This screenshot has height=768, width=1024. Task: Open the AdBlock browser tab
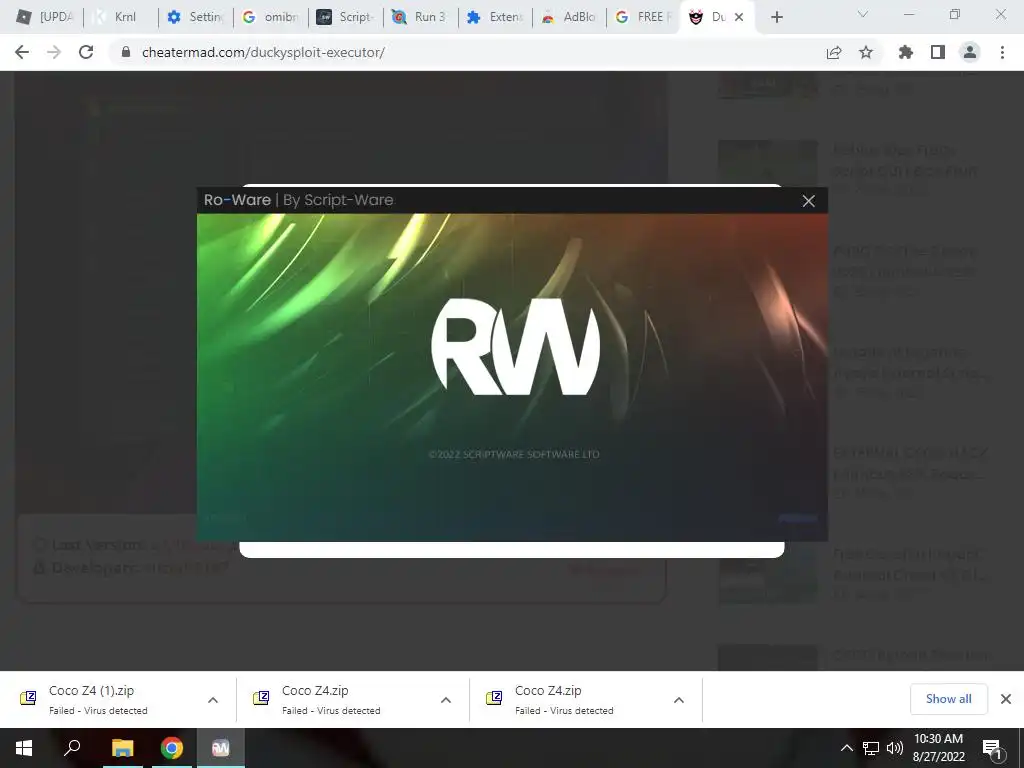pyautogui.click(x=569, y=17)
